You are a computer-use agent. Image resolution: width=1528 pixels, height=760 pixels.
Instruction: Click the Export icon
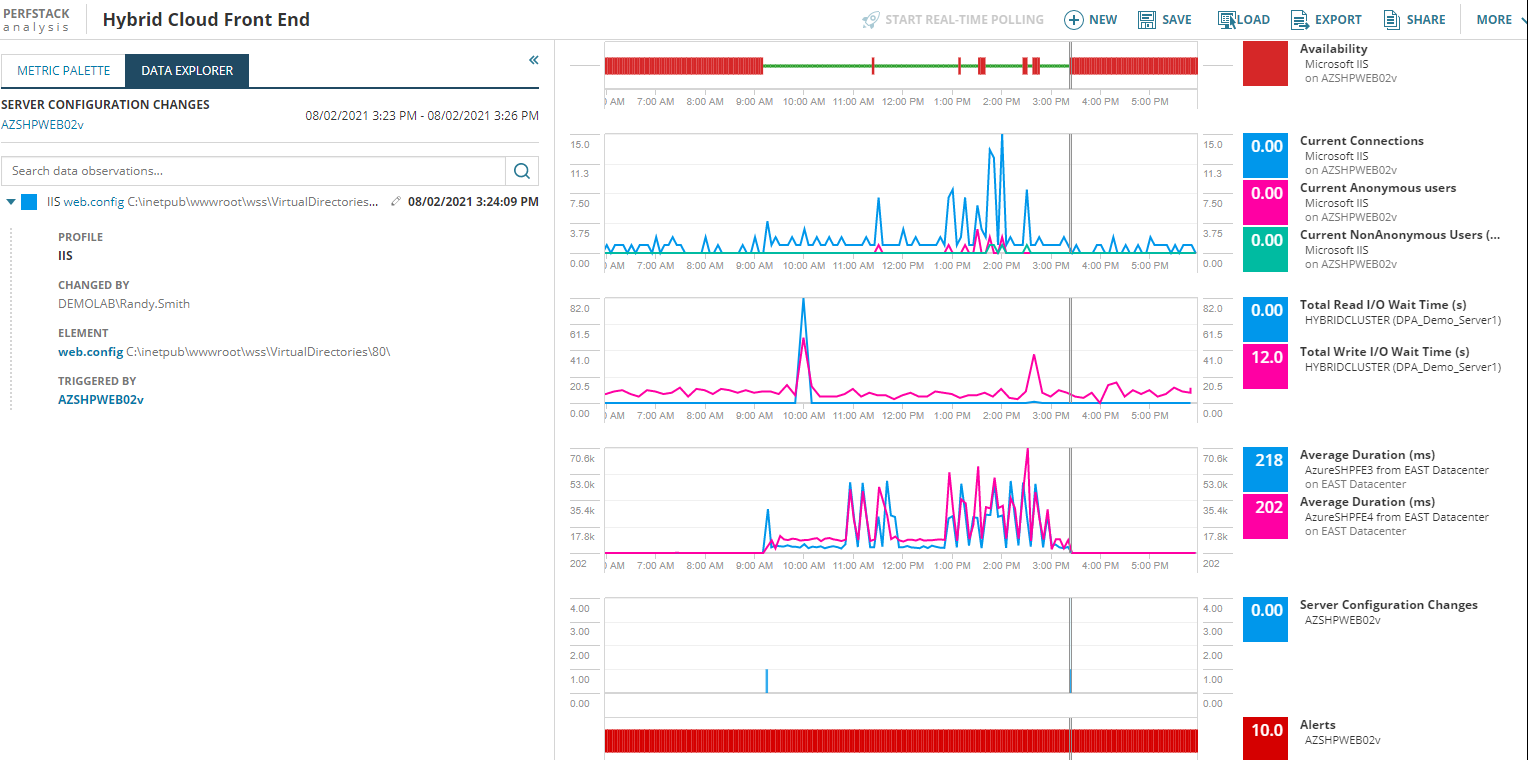coord(1300,20)
